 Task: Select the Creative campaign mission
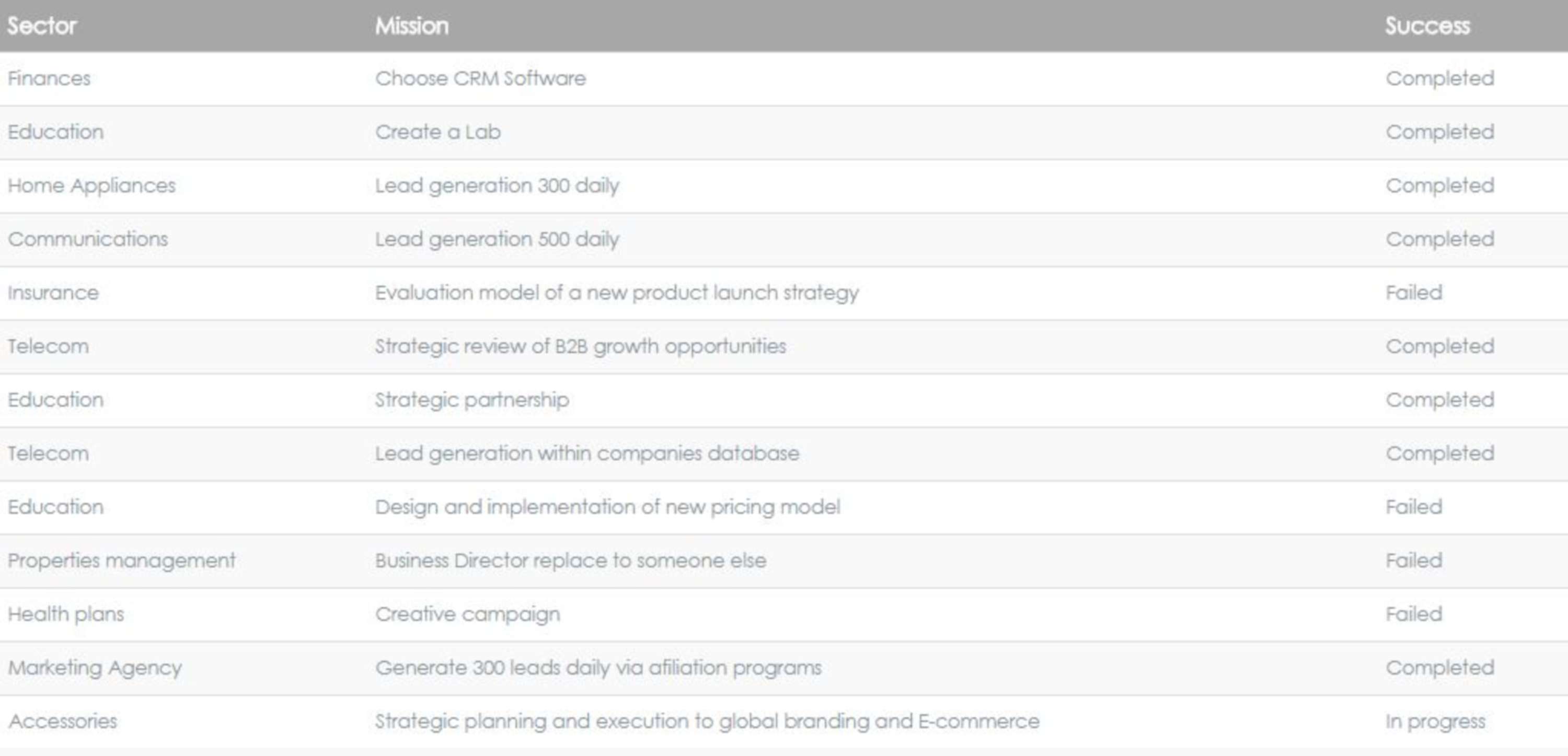467,614
